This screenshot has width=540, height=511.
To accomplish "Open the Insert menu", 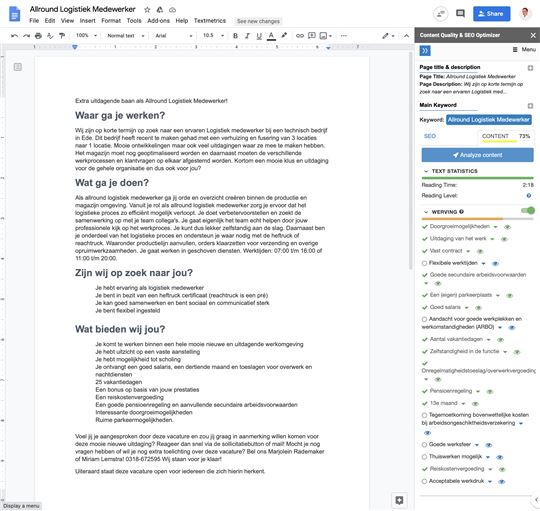I will click(x=87, y=21).
